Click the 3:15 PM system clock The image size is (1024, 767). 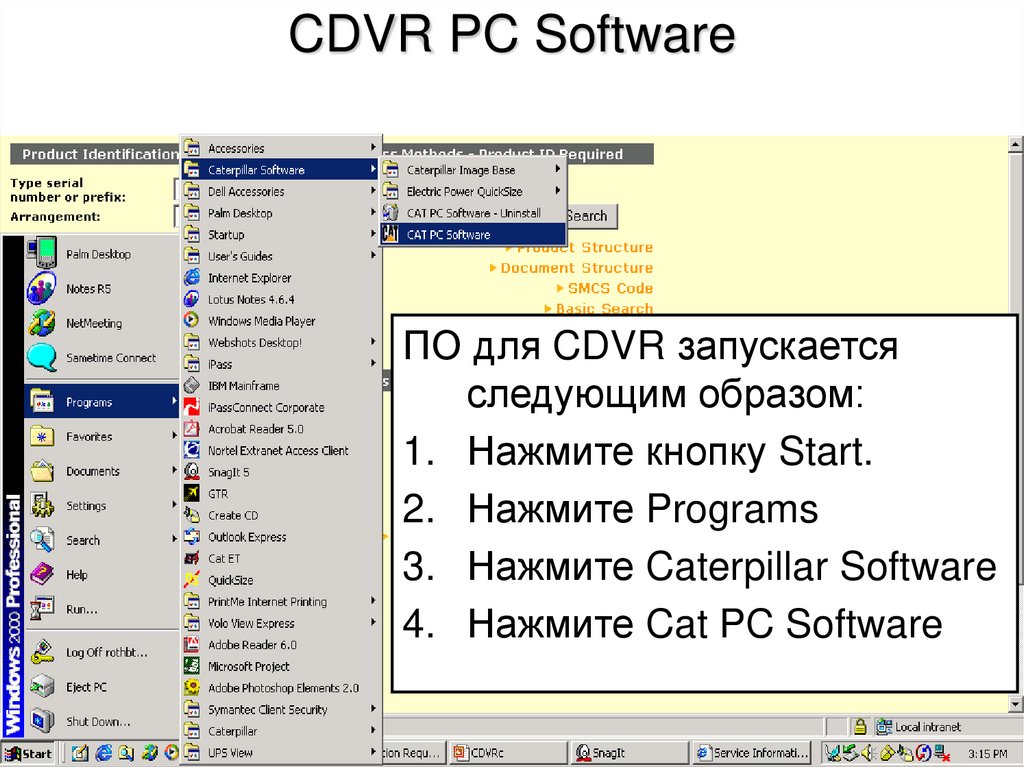coord(987,753)
